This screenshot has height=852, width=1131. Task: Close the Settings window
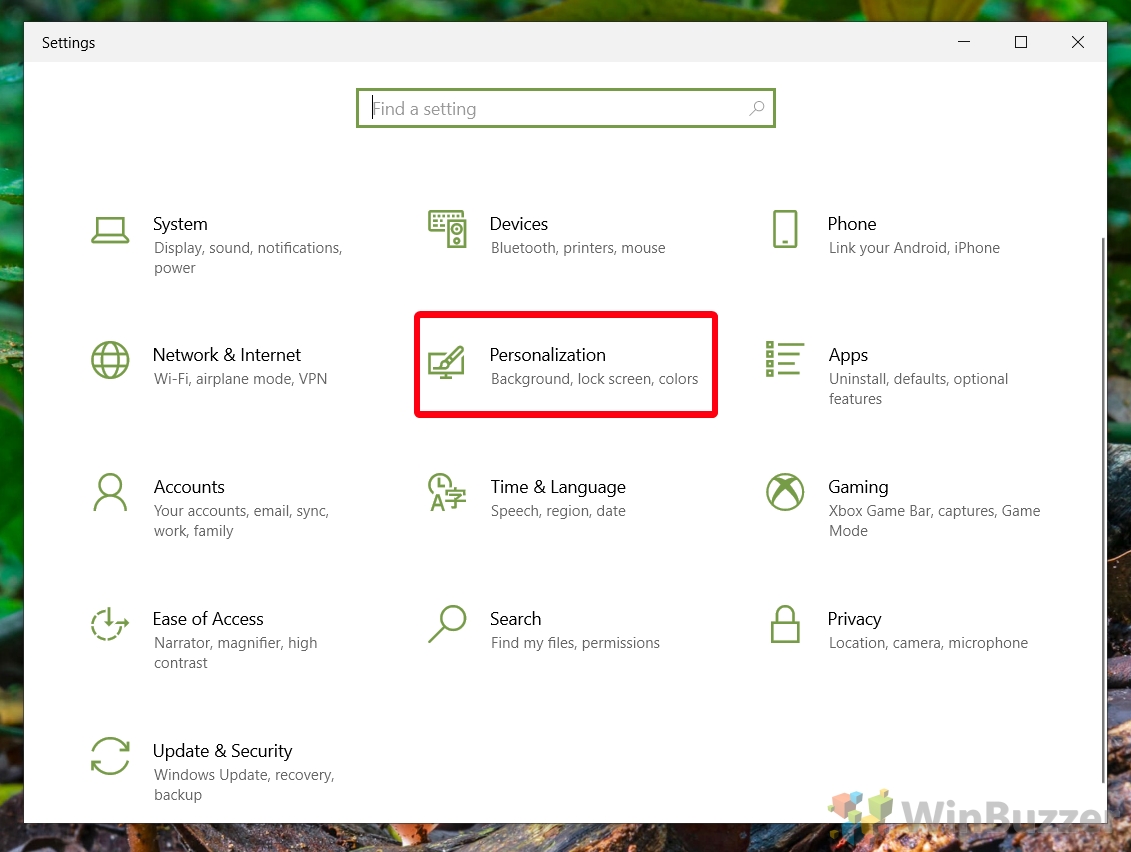tap(1078, 42)
